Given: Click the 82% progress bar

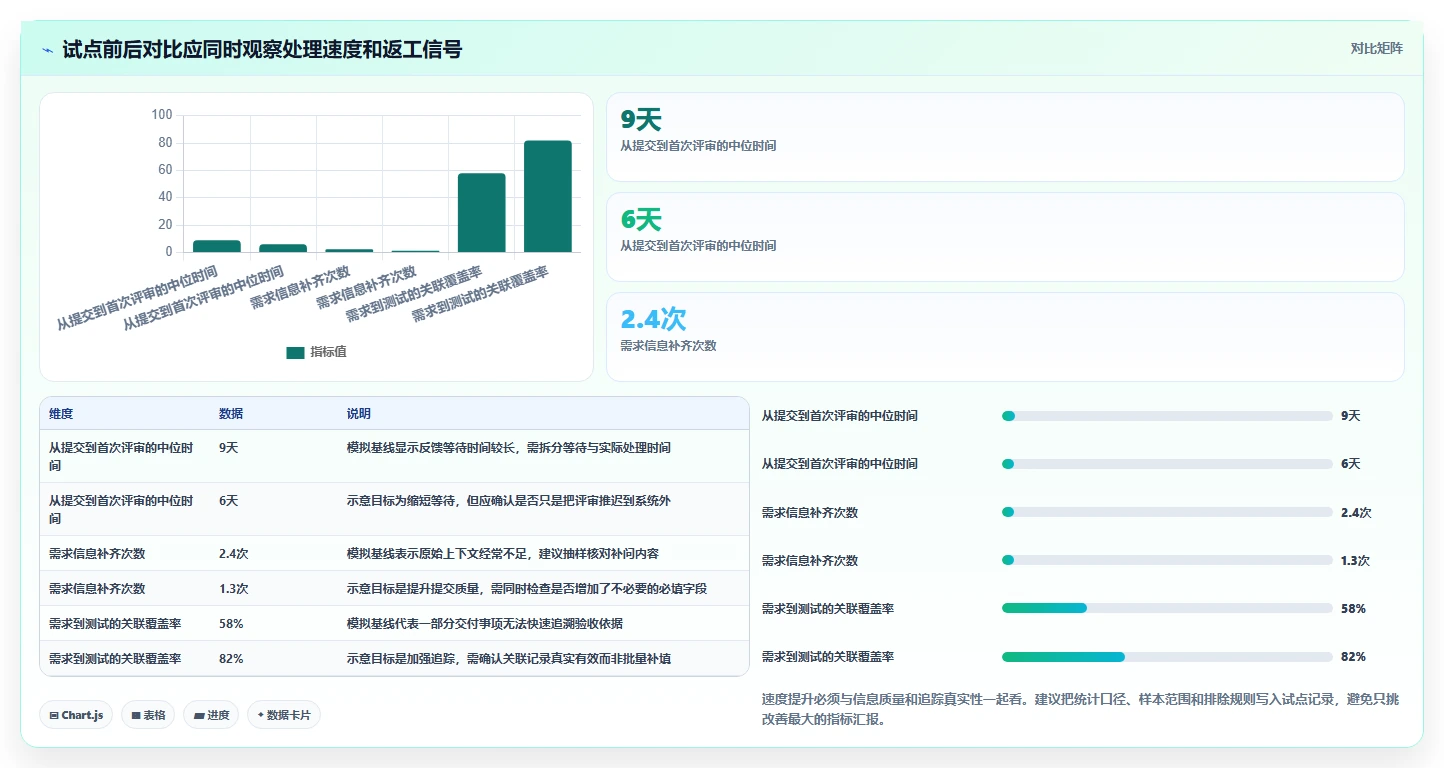Looking at the screenshot, I should click(1167, 657).
